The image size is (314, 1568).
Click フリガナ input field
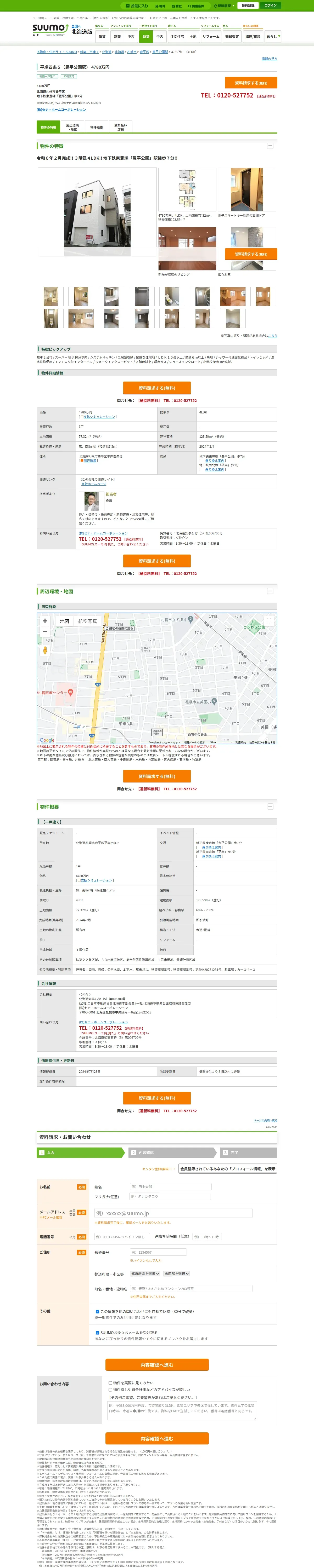170,1196
